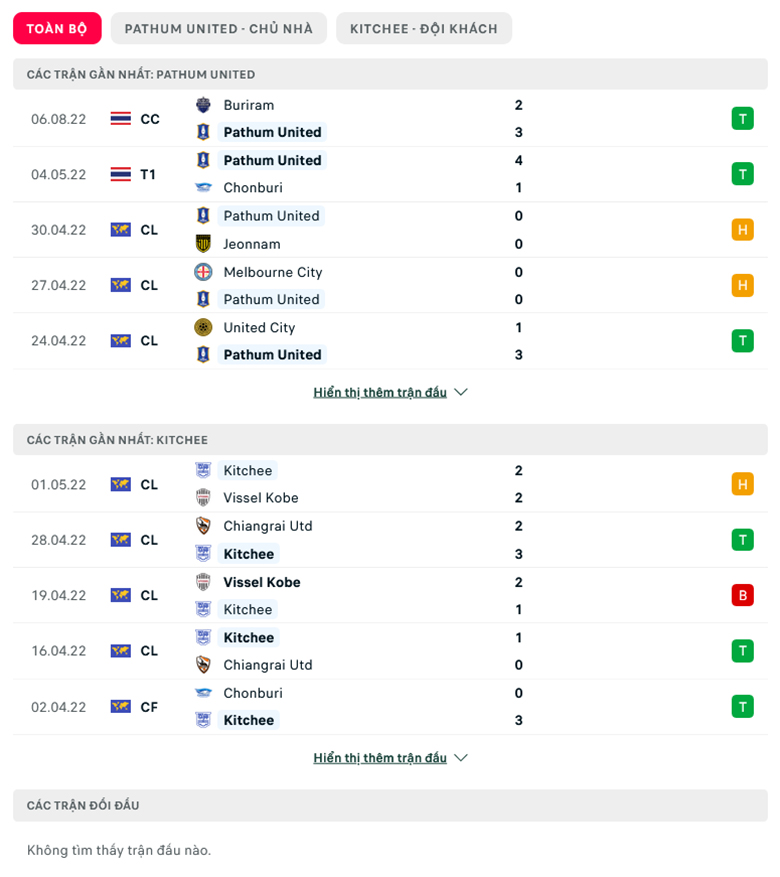Click the Melbourne City club logo
This screenshot has width=780, height=877.
point(203,272)
